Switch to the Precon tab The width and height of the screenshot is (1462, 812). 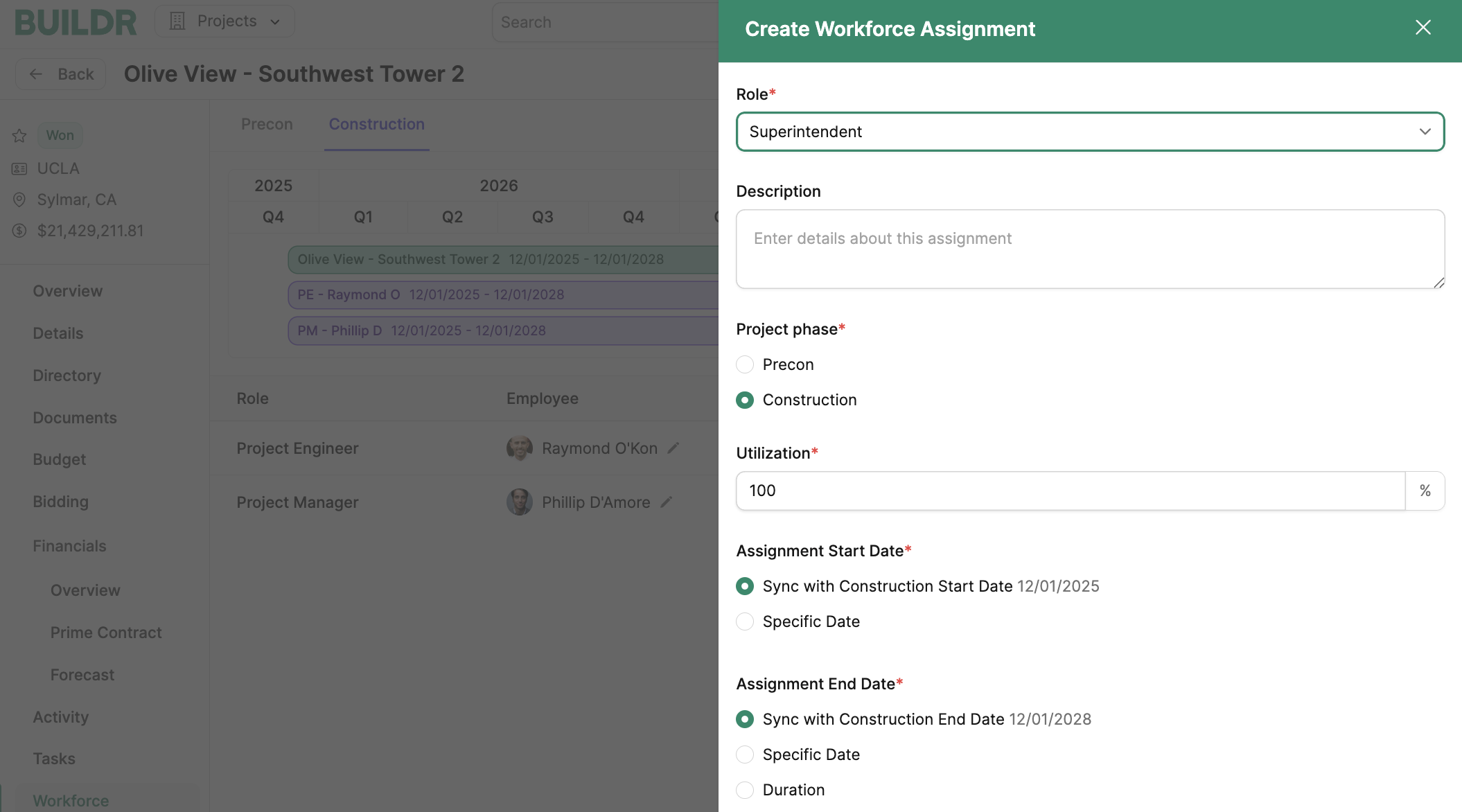point(267,124)
